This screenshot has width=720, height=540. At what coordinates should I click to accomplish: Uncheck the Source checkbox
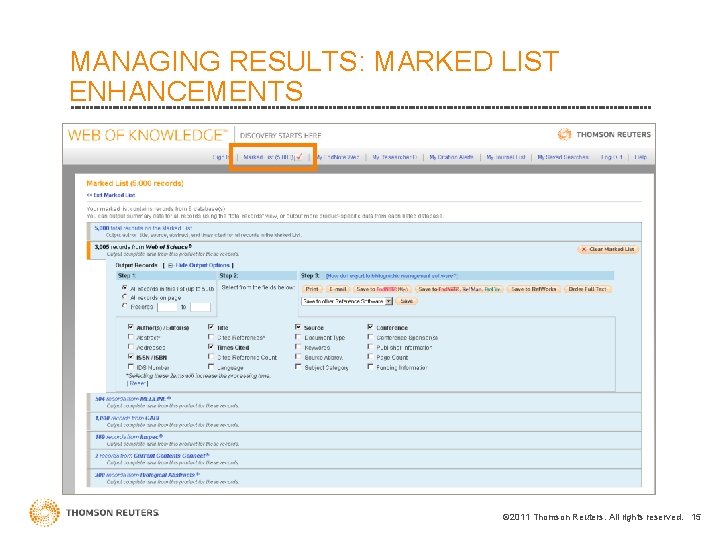[298, 327]
